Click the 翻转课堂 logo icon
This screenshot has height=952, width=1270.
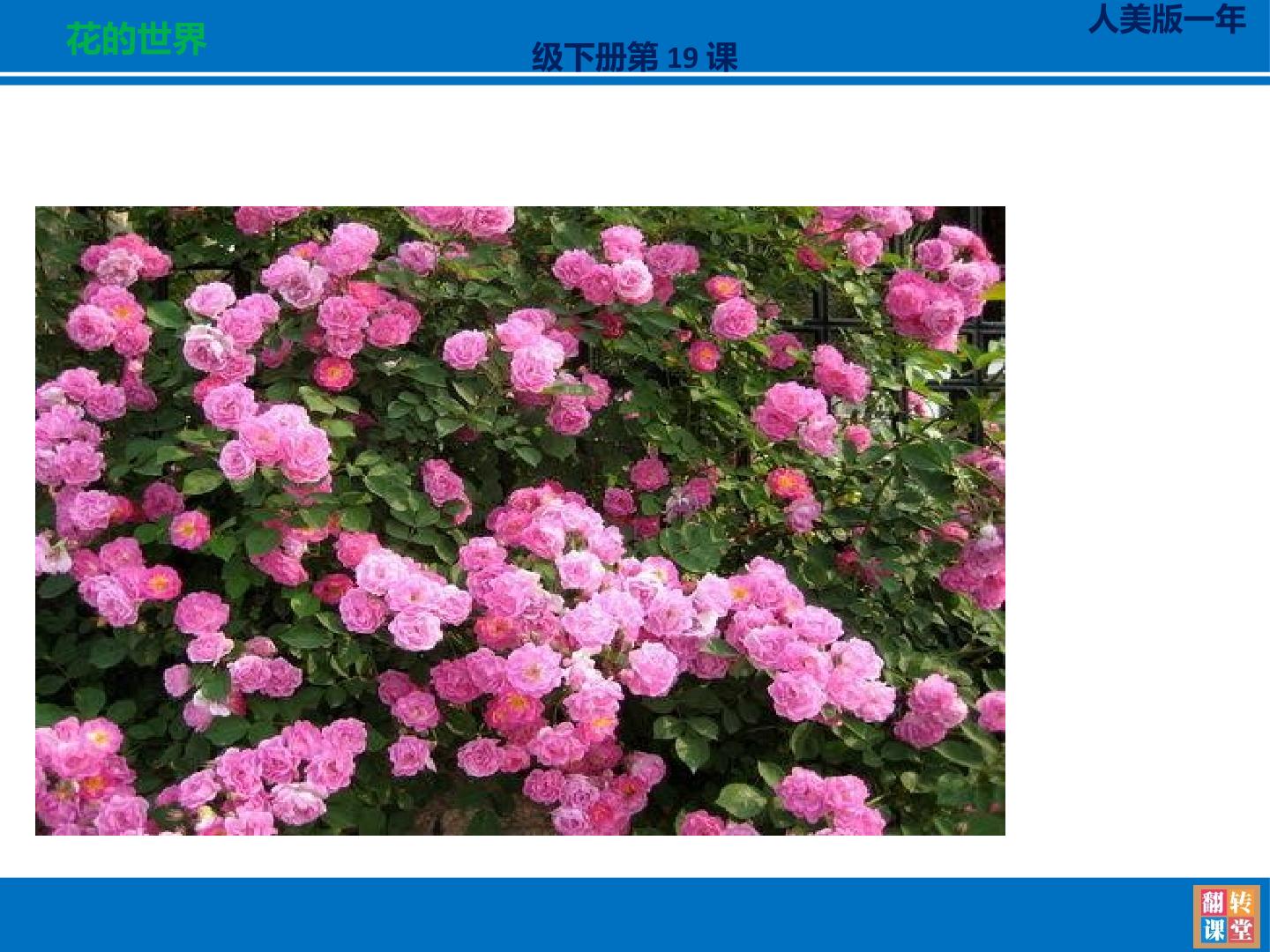click(x=1226, y=916)
